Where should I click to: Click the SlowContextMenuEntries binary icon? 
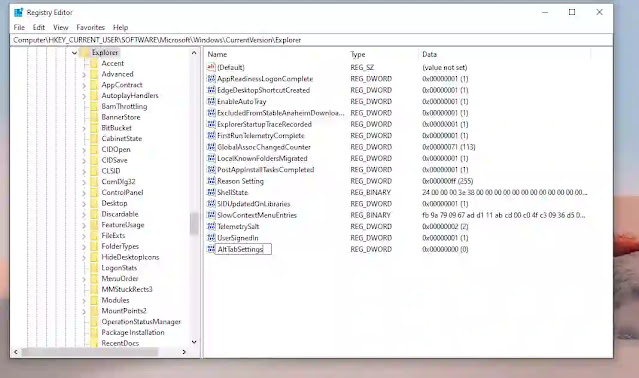[211, 215]
